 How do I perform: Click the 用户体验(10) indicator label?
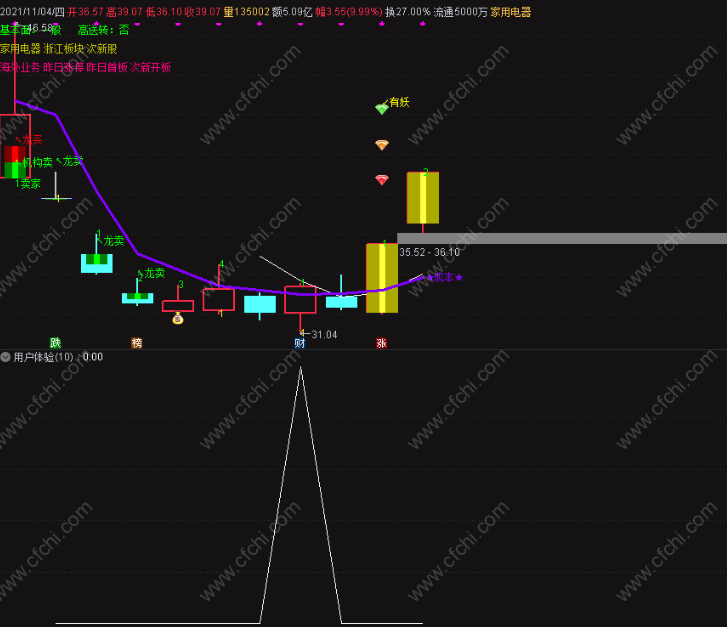coord(43,357)
